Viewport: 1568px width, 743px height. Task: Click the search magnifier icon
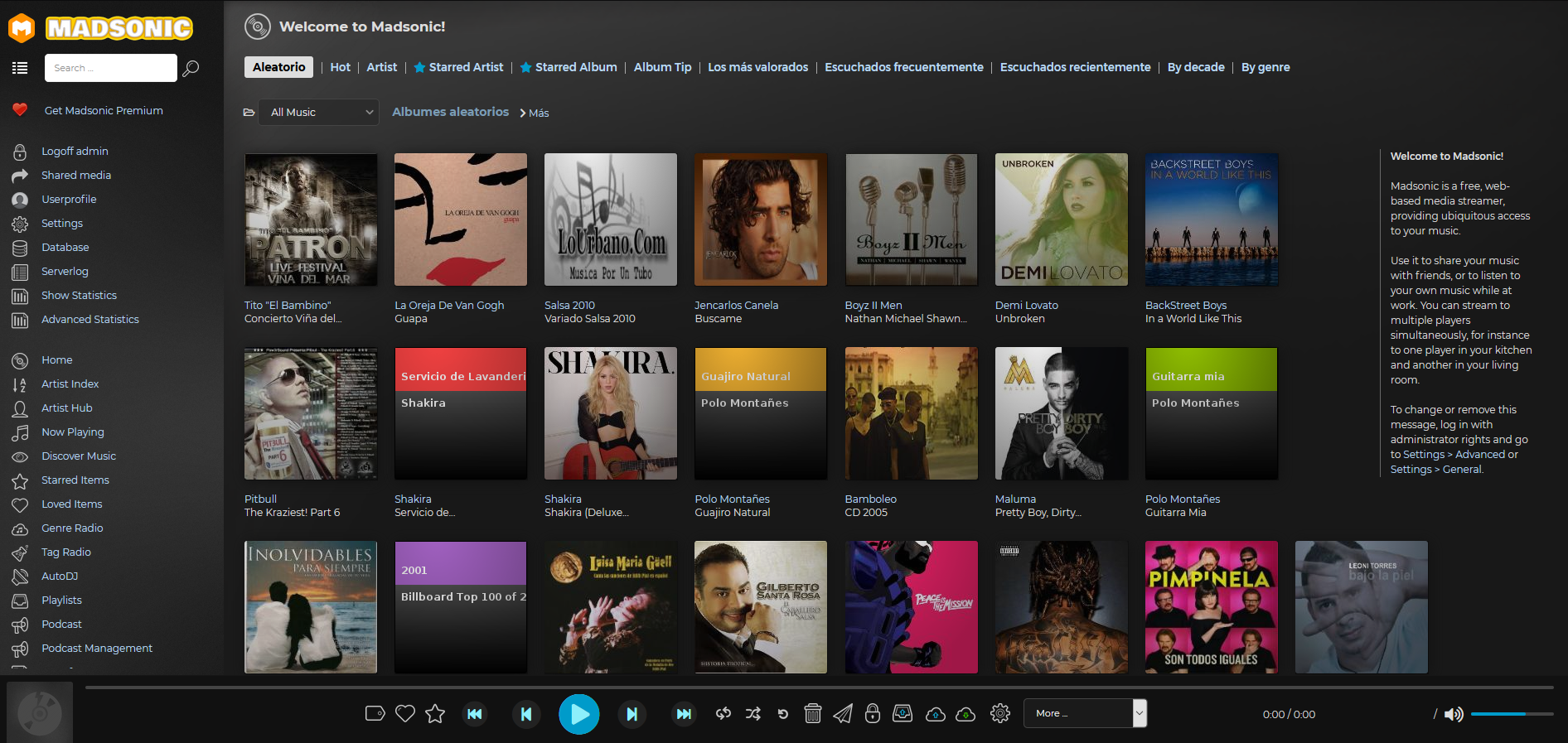click(x=191, y=68)
